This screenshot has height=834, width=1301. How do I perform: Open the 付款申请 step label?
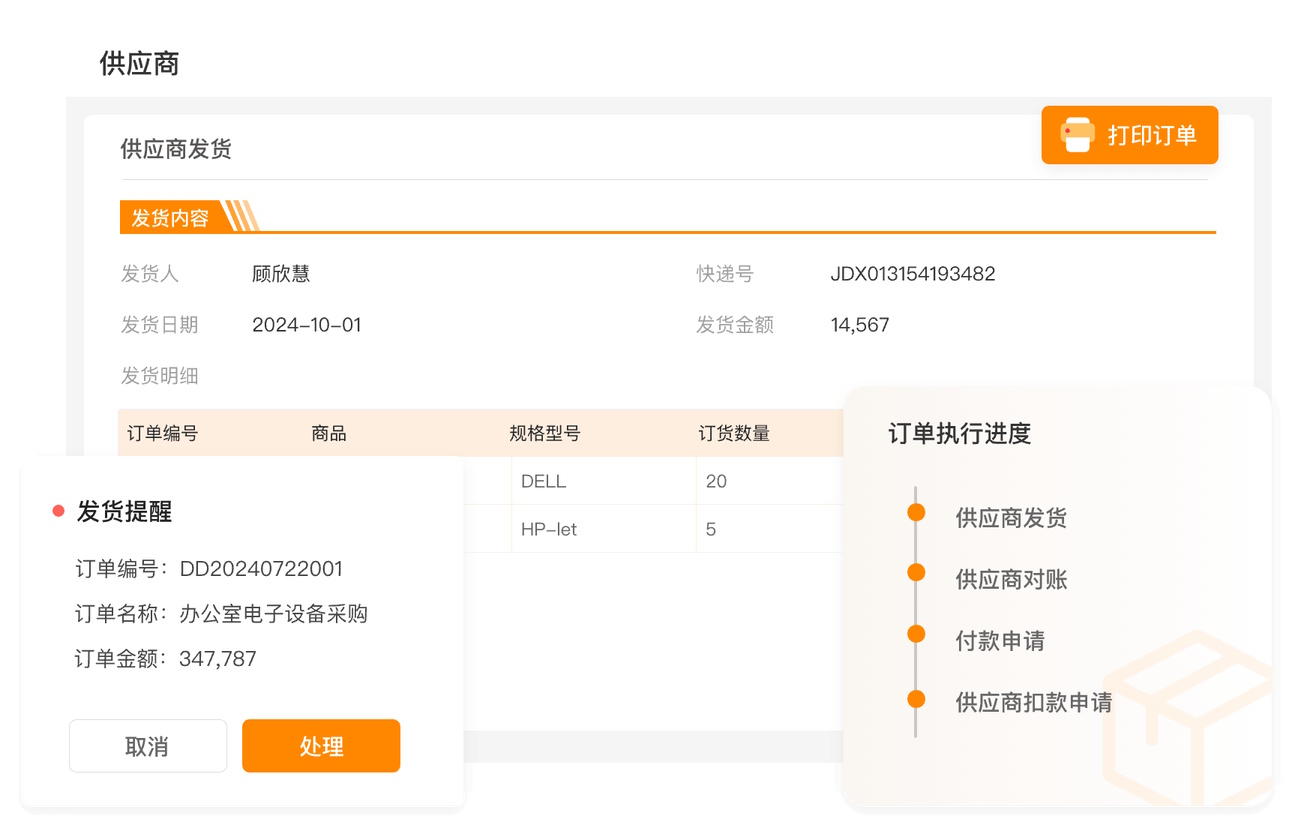[x=1000, y=641]
